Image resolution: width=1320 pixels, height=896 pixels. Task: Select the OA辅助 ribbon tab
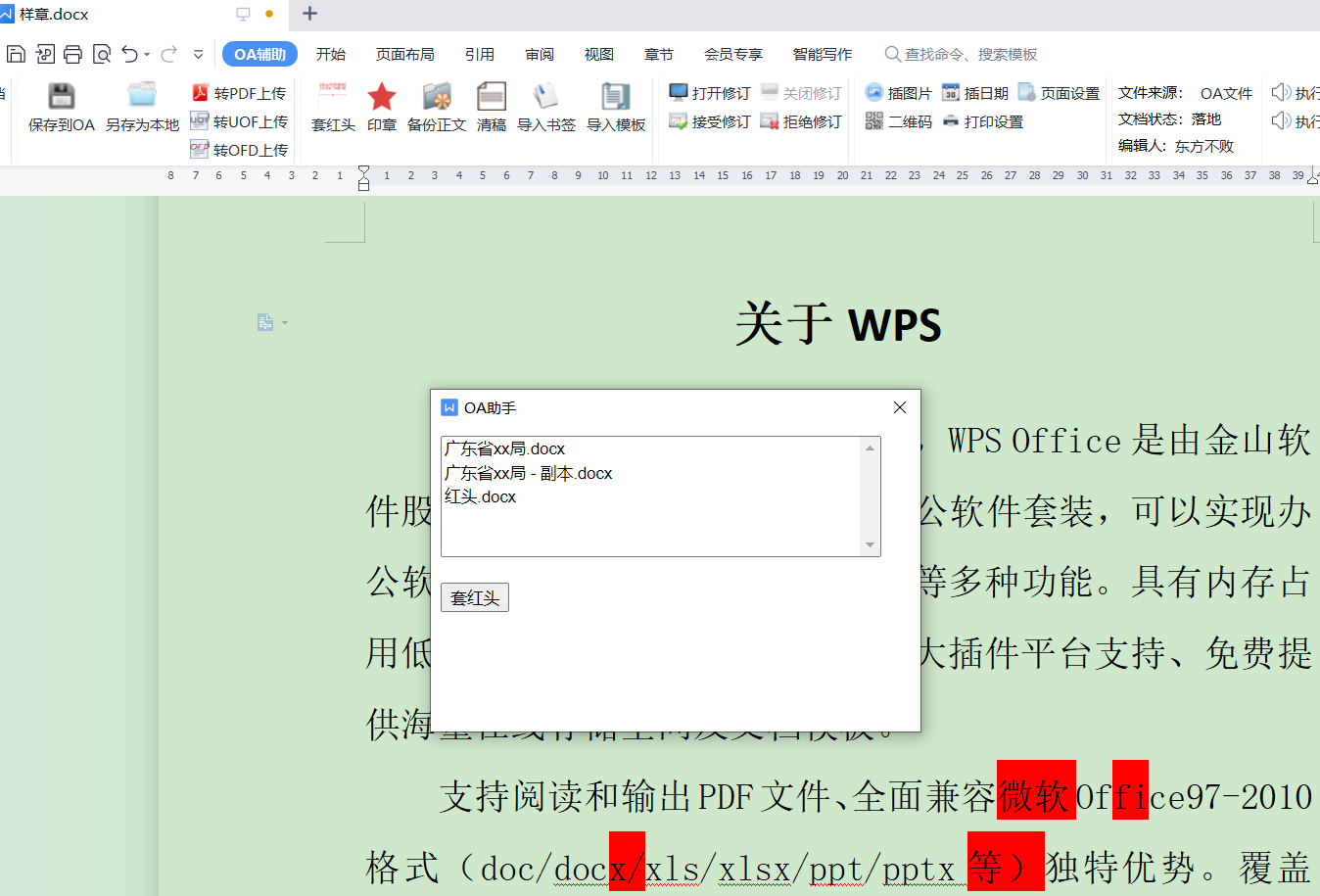pos(259,54)
